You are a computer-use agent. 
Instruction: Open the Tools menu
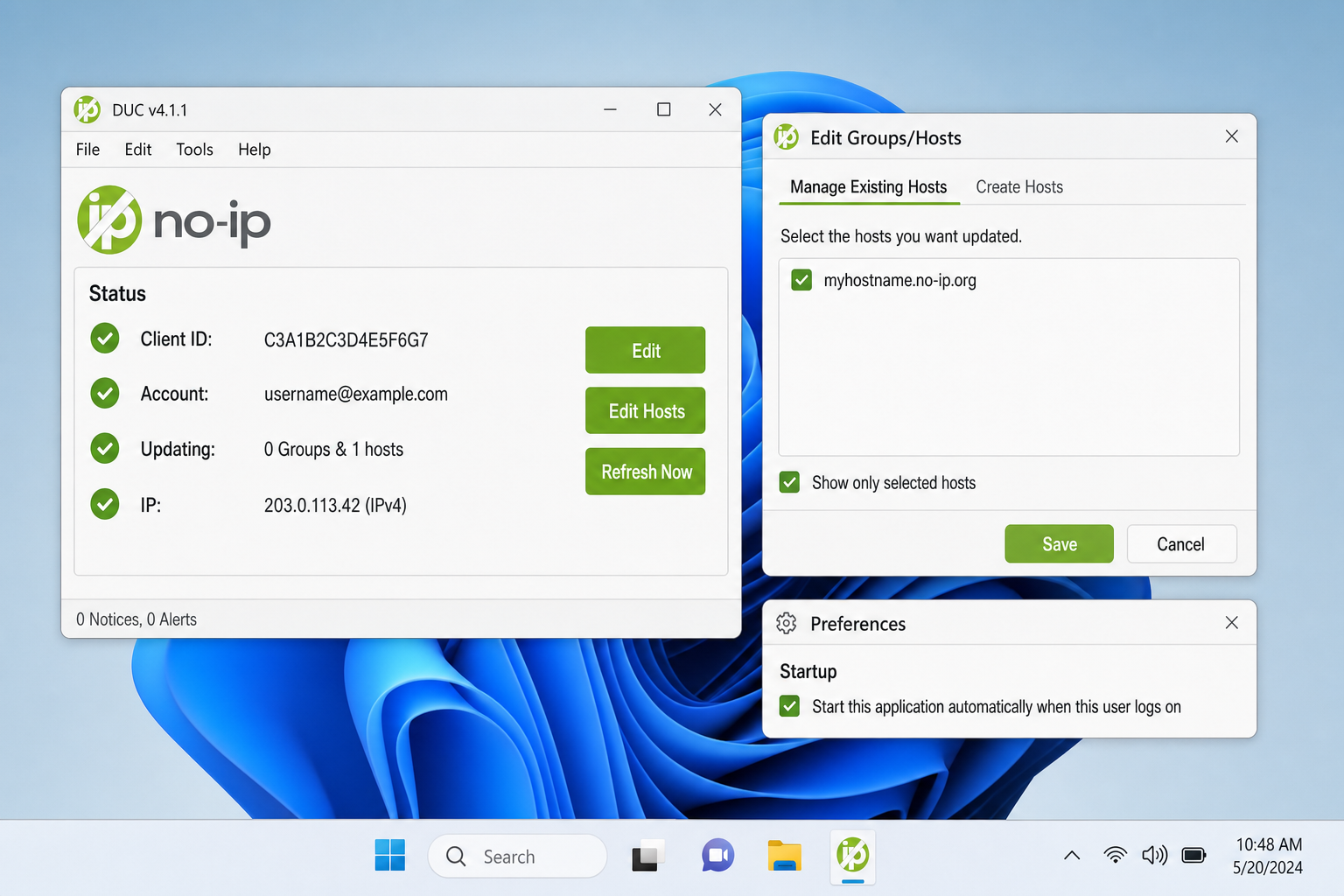194,150
